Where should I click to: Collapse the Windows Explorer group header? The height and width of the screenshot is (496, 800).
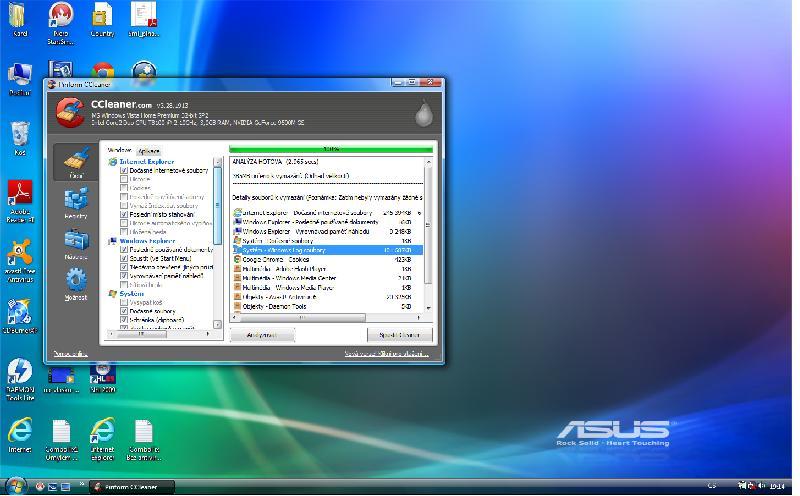pos(147,241)
